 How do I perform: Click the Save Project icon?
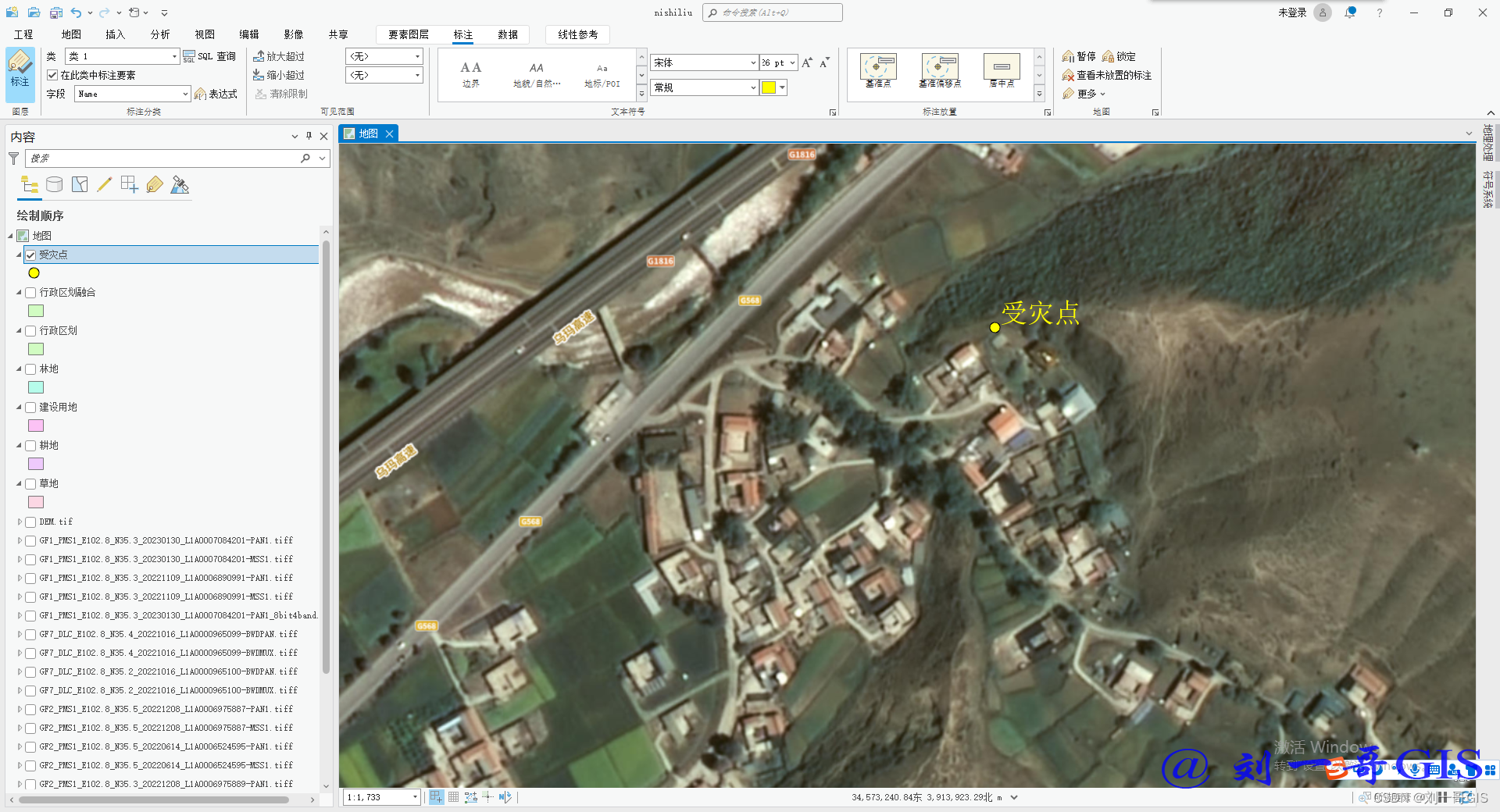[x=55, y=12]
